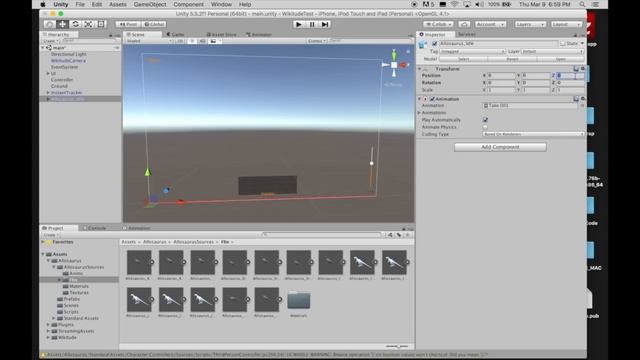
Task: Expand the Favorites tree in Project
Action: pyautogui.click(x=43, y=242)
